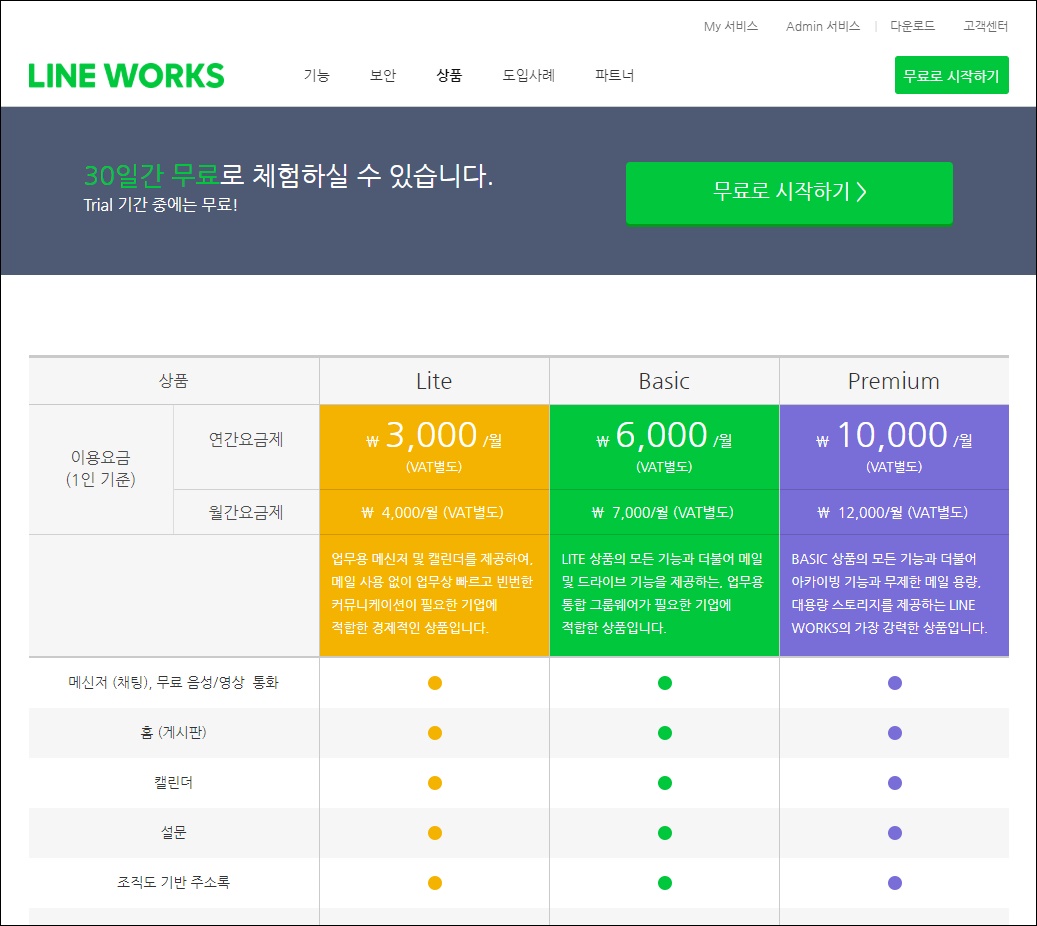Click the Basic green dot for 홈 (게시판) row
1037x926 pixels.
point(665,733)
